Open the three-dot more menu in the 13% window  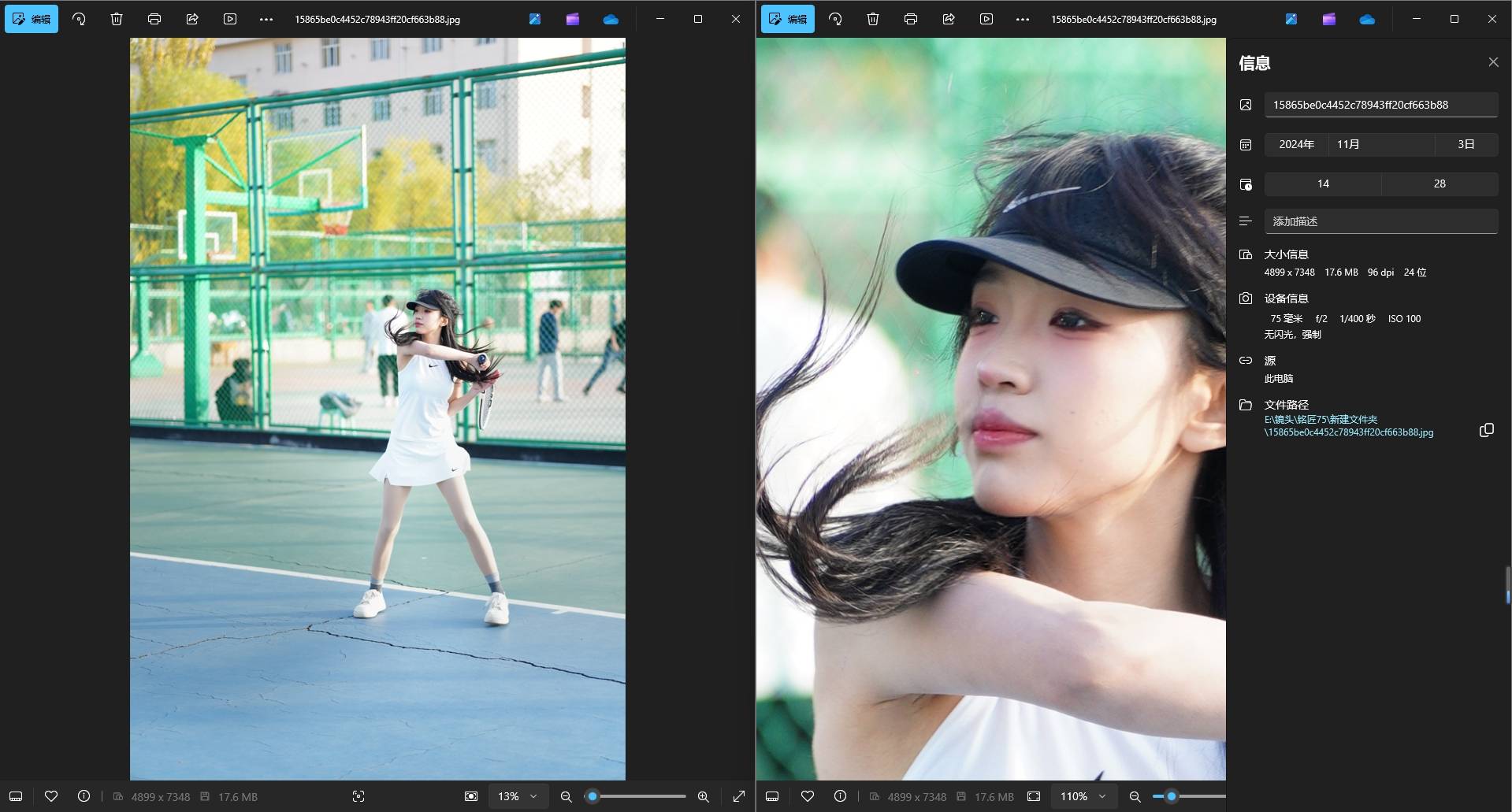(x=266, y=19)
